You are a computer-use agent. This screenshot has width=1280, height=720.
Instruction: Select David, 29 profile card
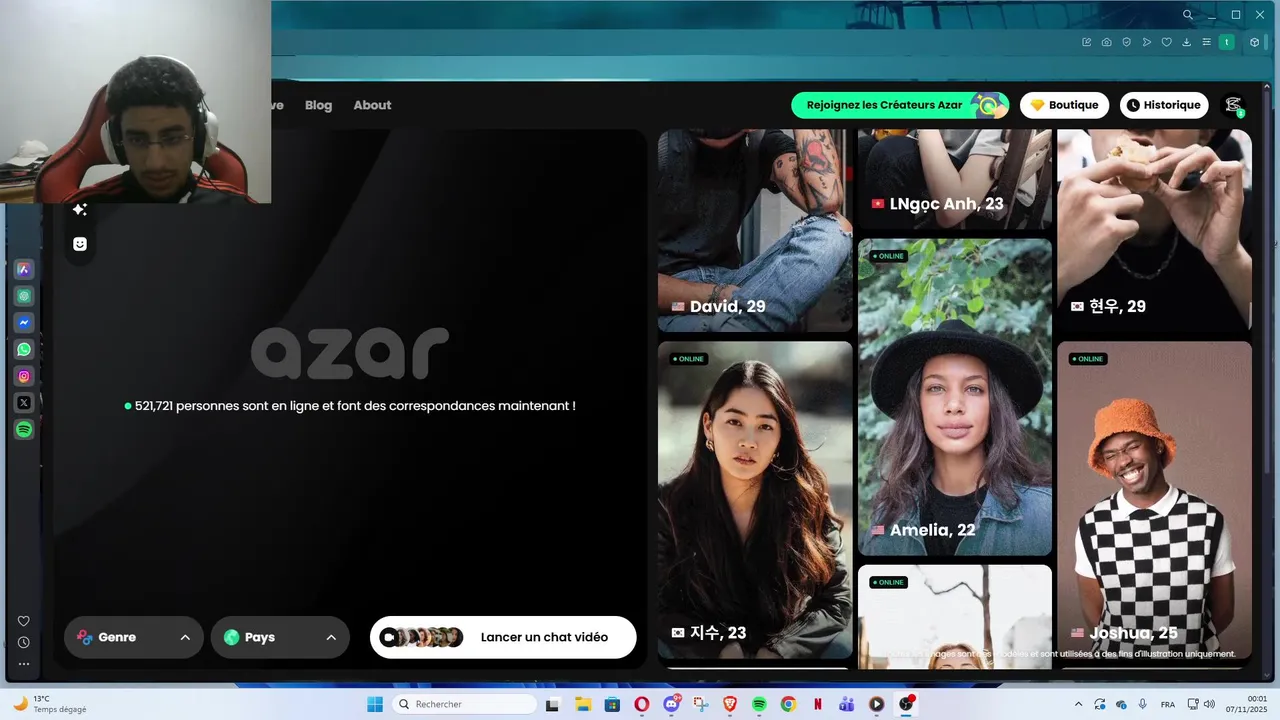pyautogui.click(x=755, y=230)
